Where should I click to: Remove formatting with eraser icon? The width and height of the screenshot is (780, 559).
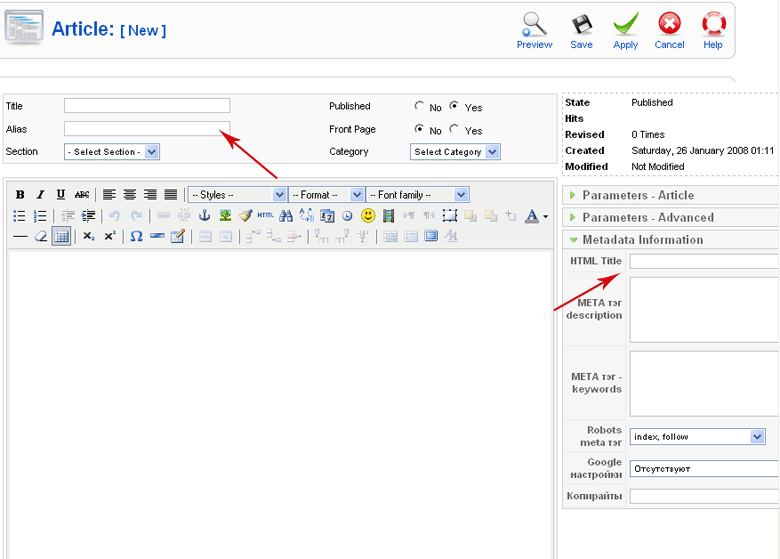point(41,237)
